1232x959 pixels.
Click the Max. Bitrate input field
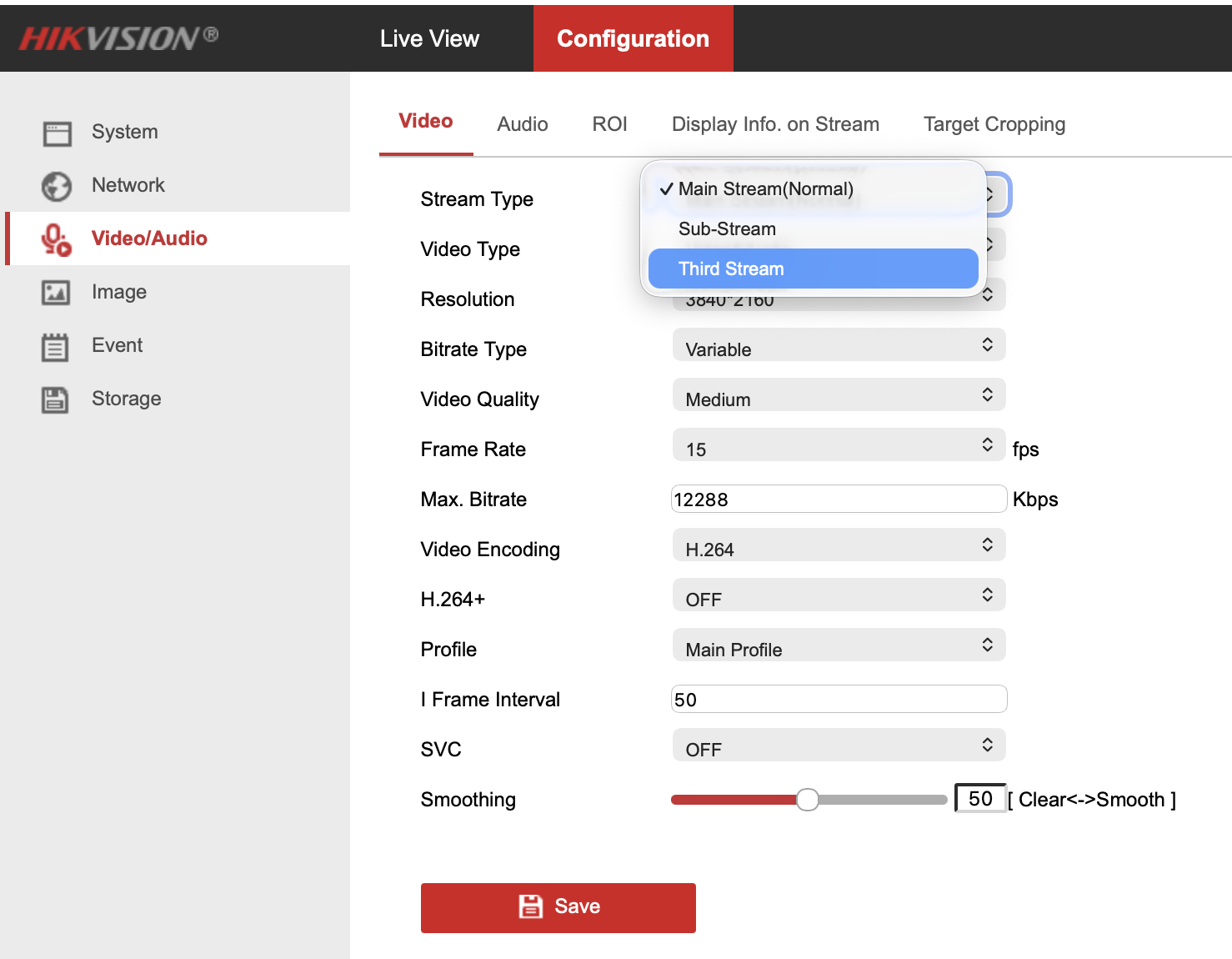point(838,499)
